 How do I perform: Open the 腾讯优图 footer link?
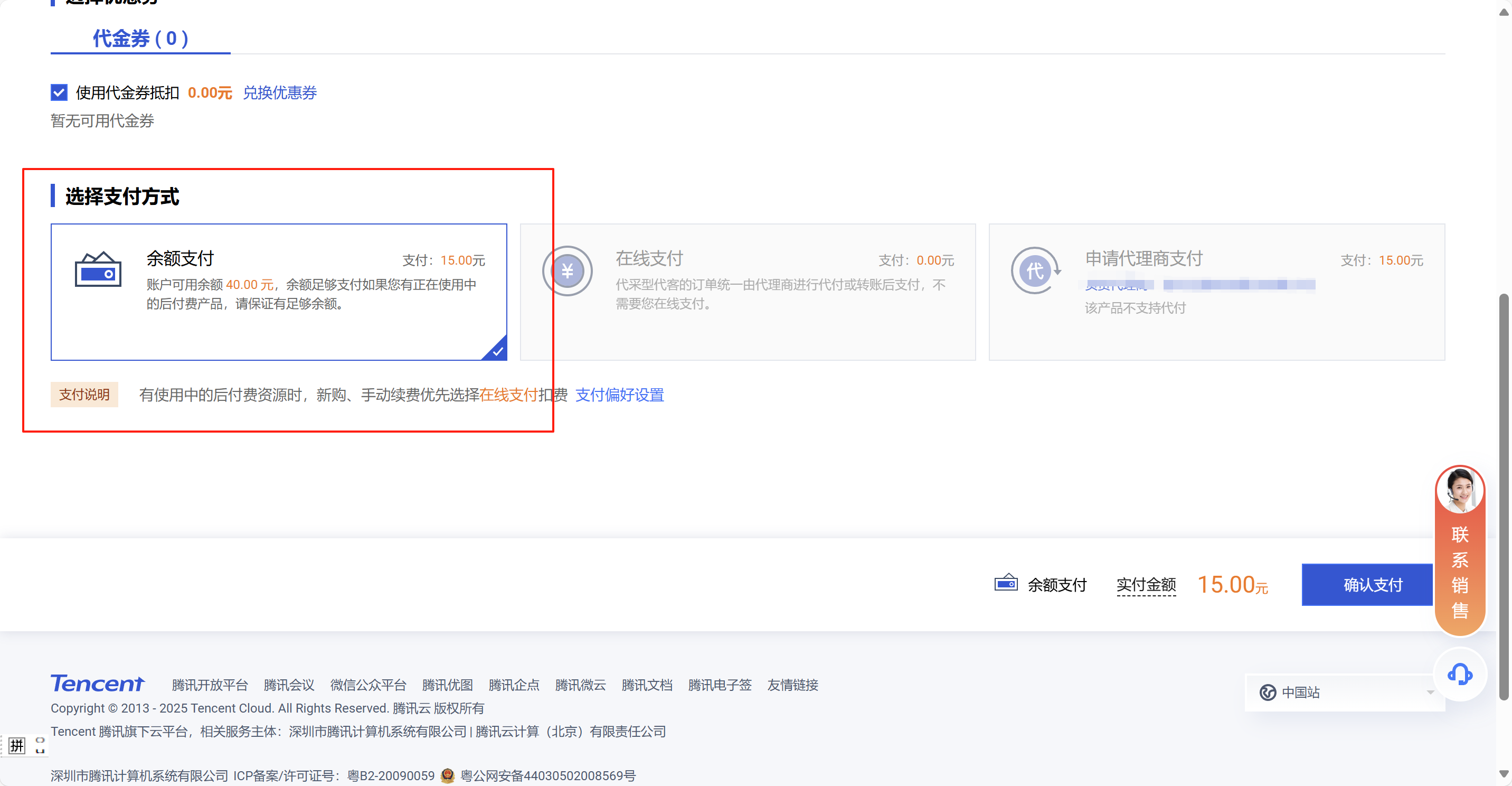448,685
